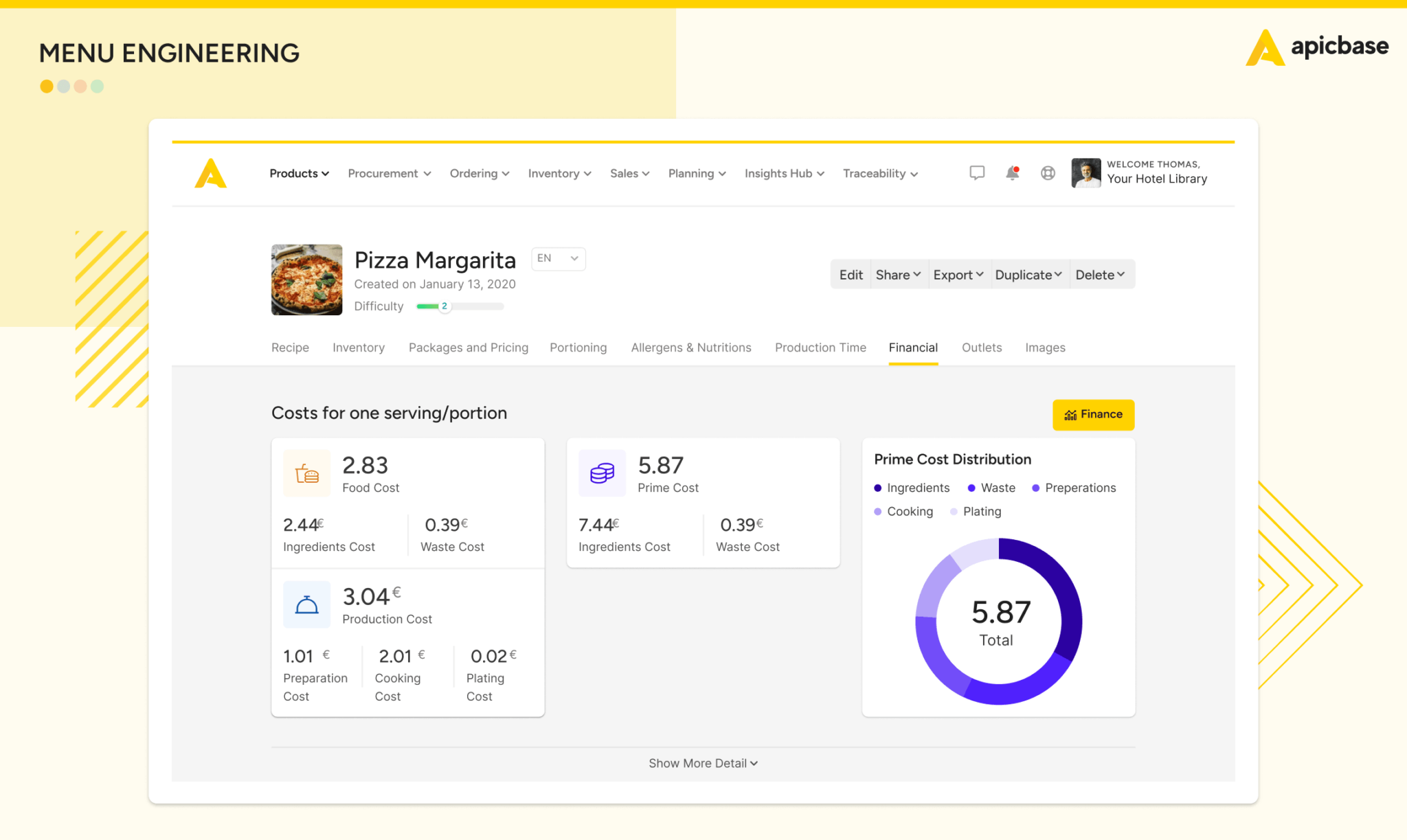Image resolution: width=1407 pixels, height=840 pixels.
Task: Expand Show More Detail section
Action: click(x=703, y=763)
